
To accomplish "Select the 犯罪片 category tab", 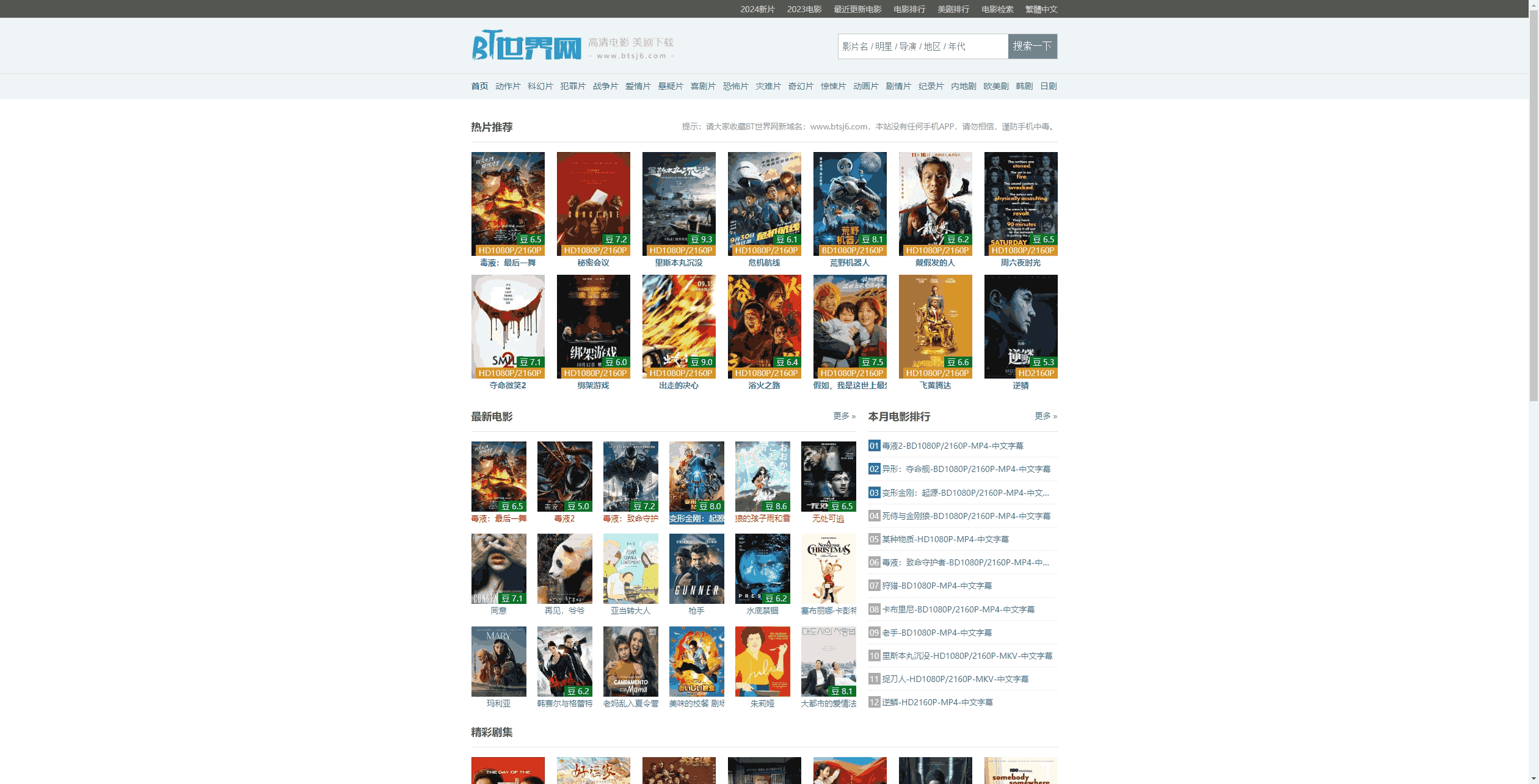I will click(x=573, y=86).
